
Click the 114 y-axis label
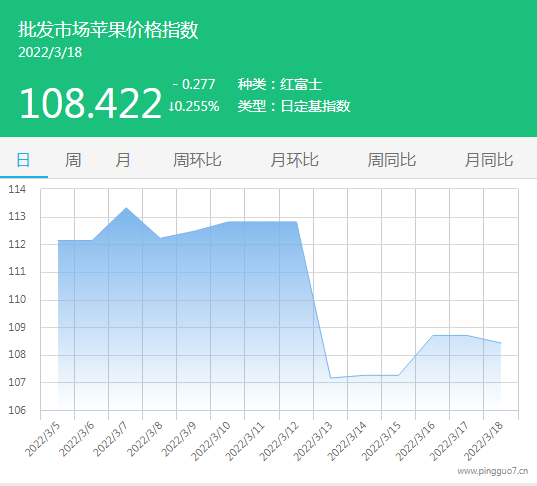[x=17, y=189]
